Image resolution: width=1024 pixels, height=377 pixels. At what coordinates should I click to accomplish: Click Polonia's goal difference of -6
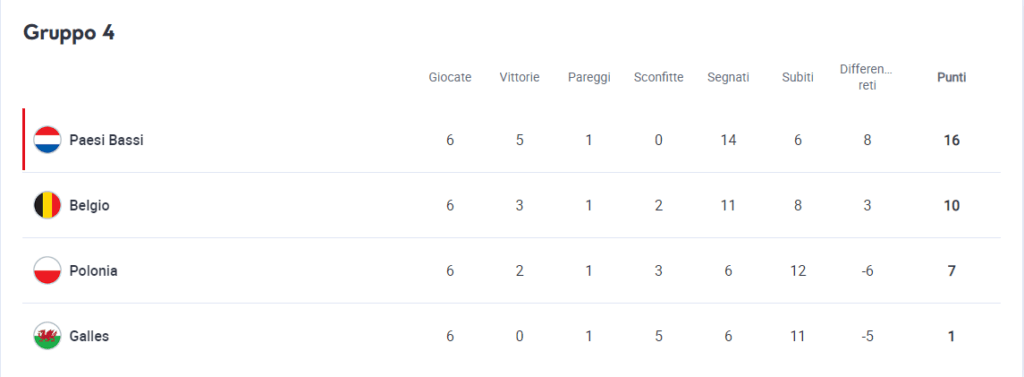(867, 270)
